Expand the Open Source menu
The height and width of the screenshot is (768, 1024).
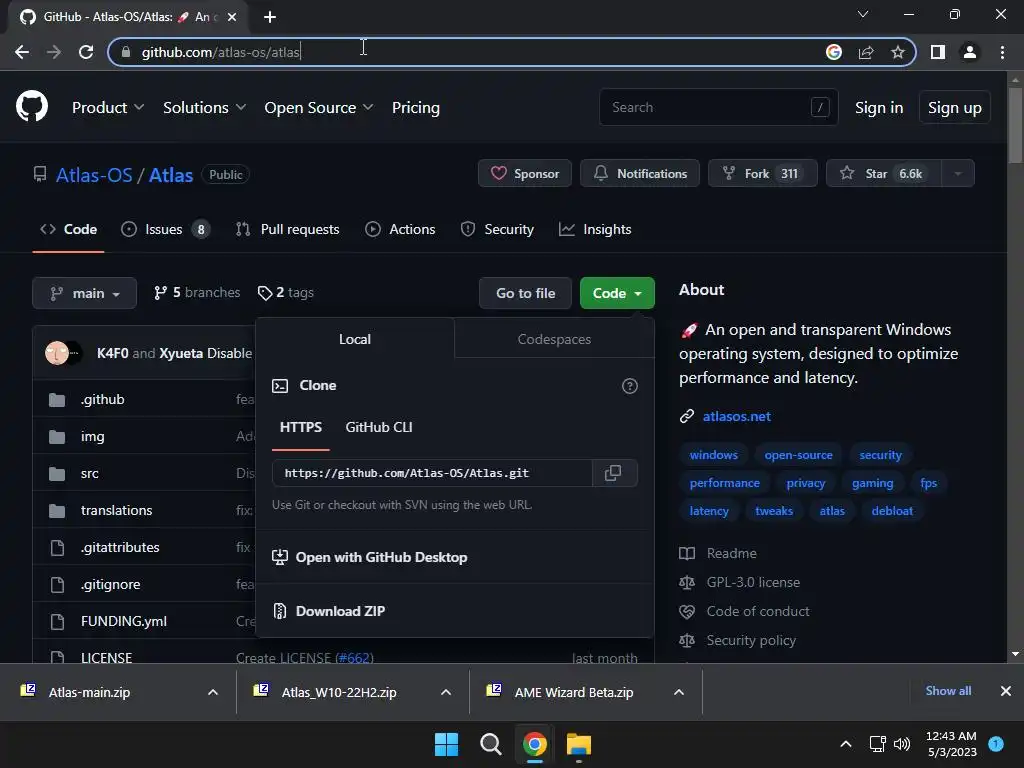tap(319, 108)
